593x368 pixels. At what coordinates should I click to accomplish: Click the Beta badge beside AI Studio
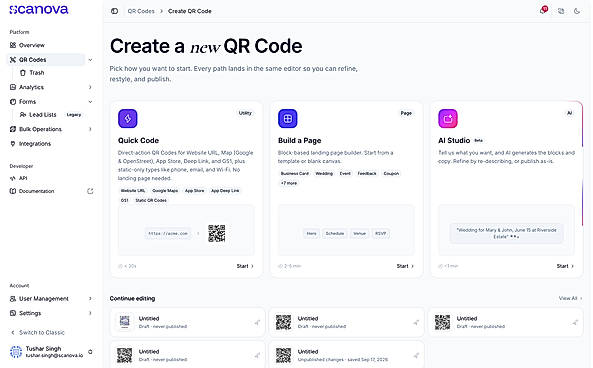(x=478, y=140)
